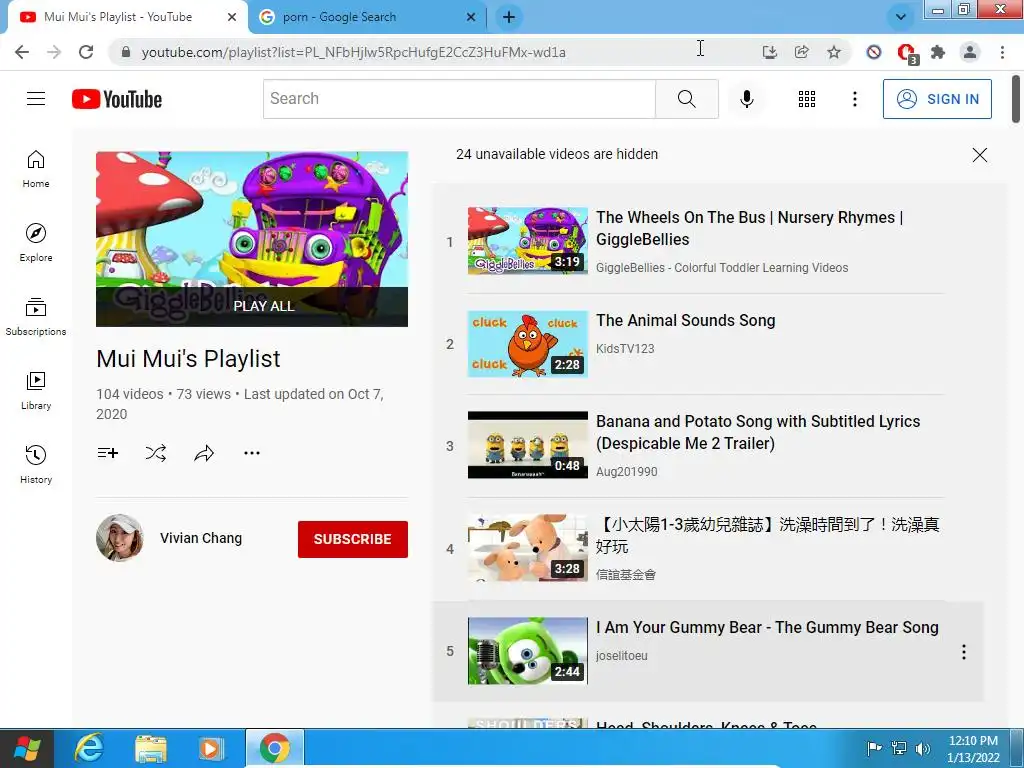Open the minions video thumbnail
The image size is (1024, 768).
click(528, 445)
